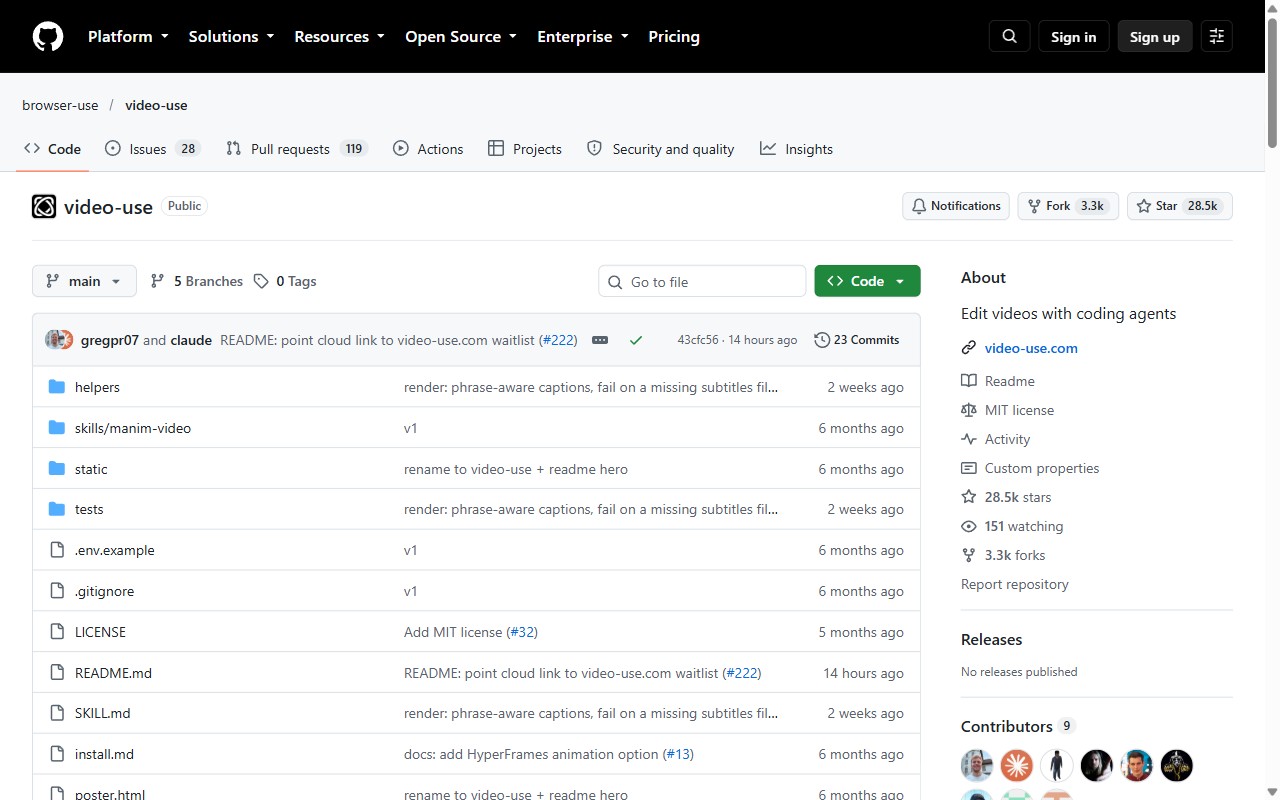Open the video-use.com website link
Image resolution: width=1280 pixels, height=800 pixels.
tap(1031, 348)
